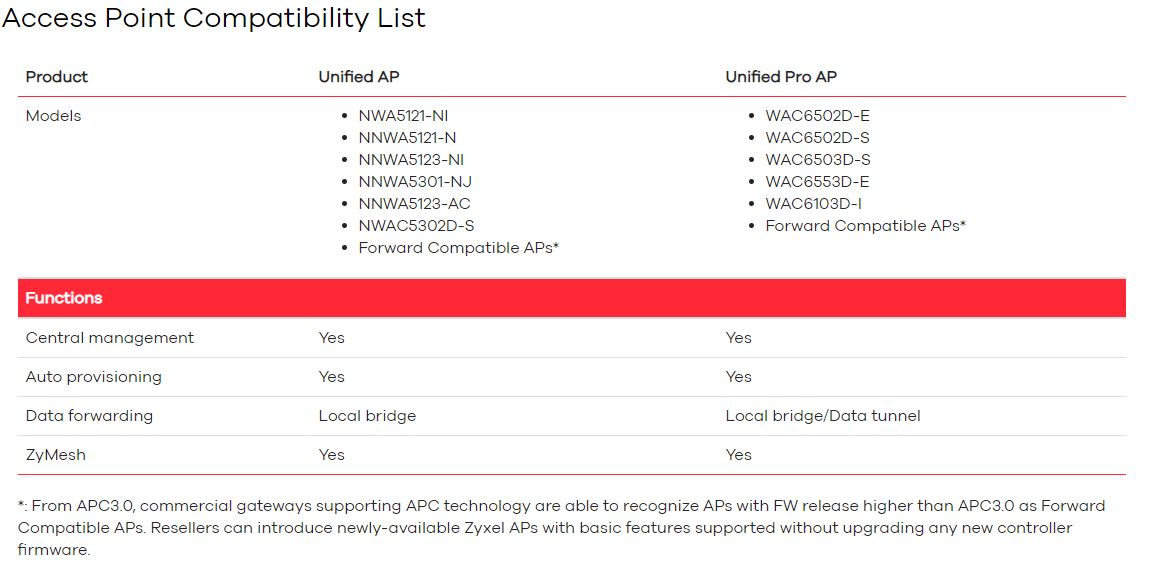The width and height of the screenshot is (1156, 570).
Task: Click the ZyMesh row label
Action: click(x=56, y=455)
